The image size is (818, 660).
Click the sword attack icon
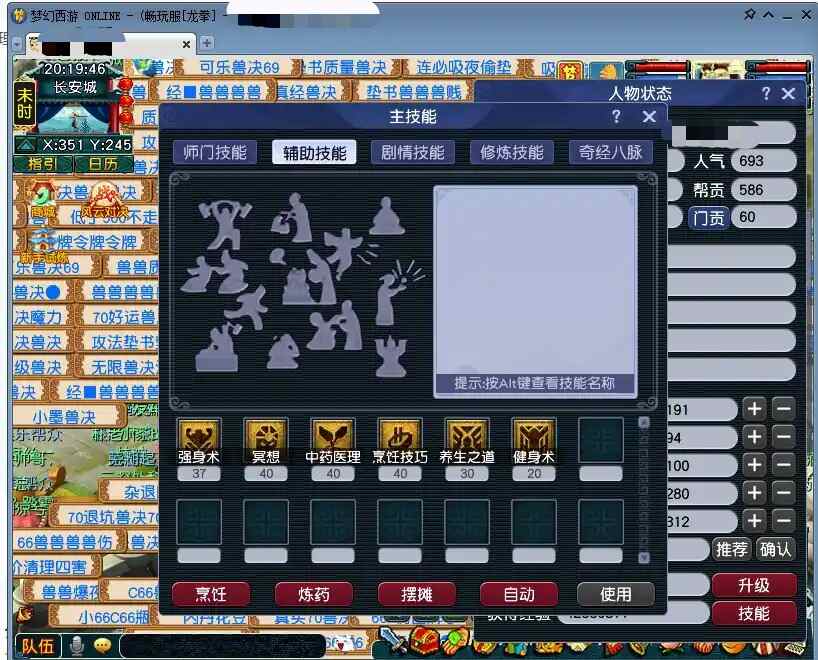click(393, 640)
